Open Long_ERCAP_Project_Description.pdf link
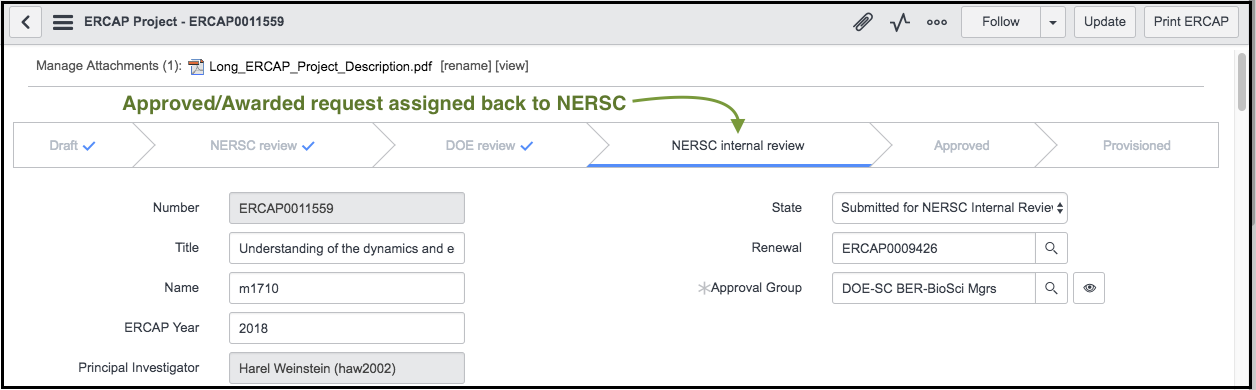1256x390 pixels. click(x=320, y=67)
